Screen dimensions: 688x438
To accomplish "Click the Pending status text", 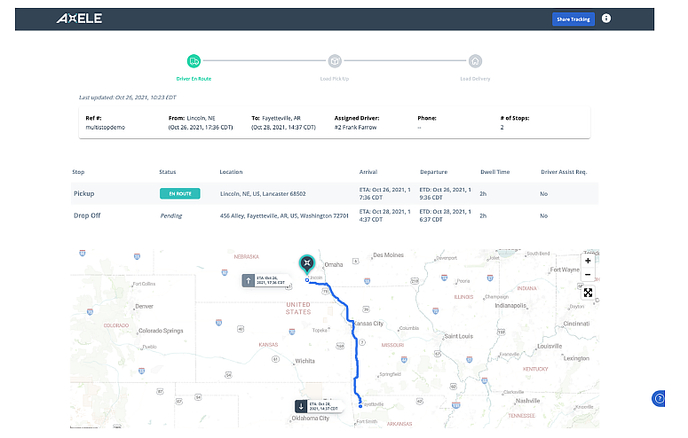I will 171,216.
